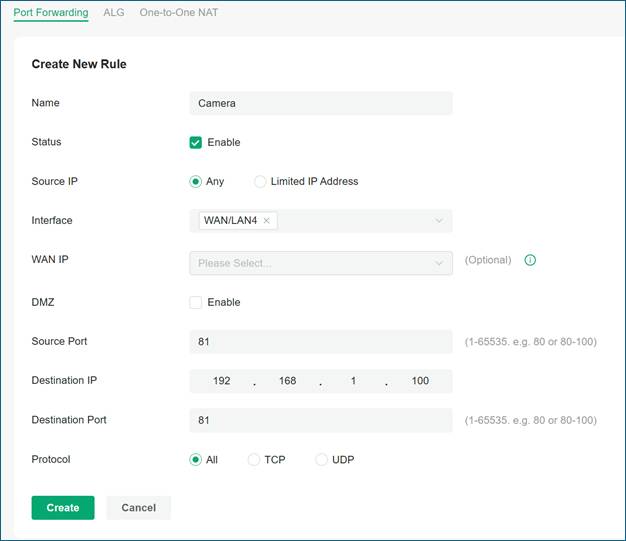
Task: Open the WAN IP Please Select dropdown
Action: point(321,263)
